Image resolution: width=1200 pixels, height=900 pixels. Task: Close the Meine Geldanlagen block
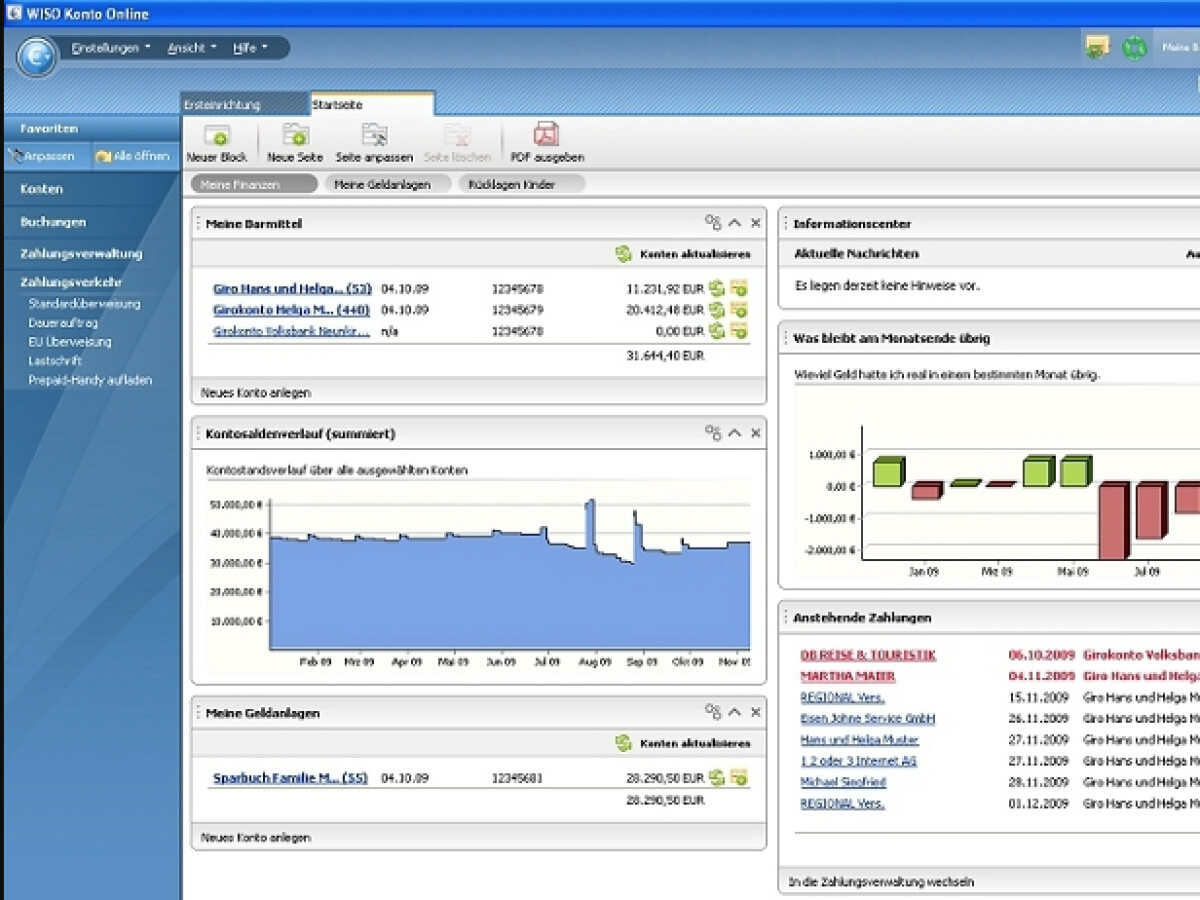click(x=756, y=712)
